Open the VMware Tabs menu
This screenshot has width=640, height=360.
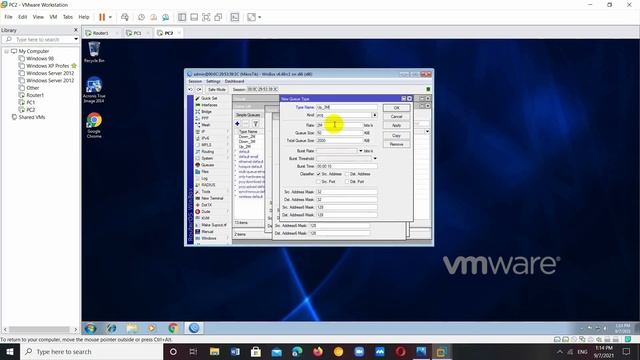tap(68, 17)
